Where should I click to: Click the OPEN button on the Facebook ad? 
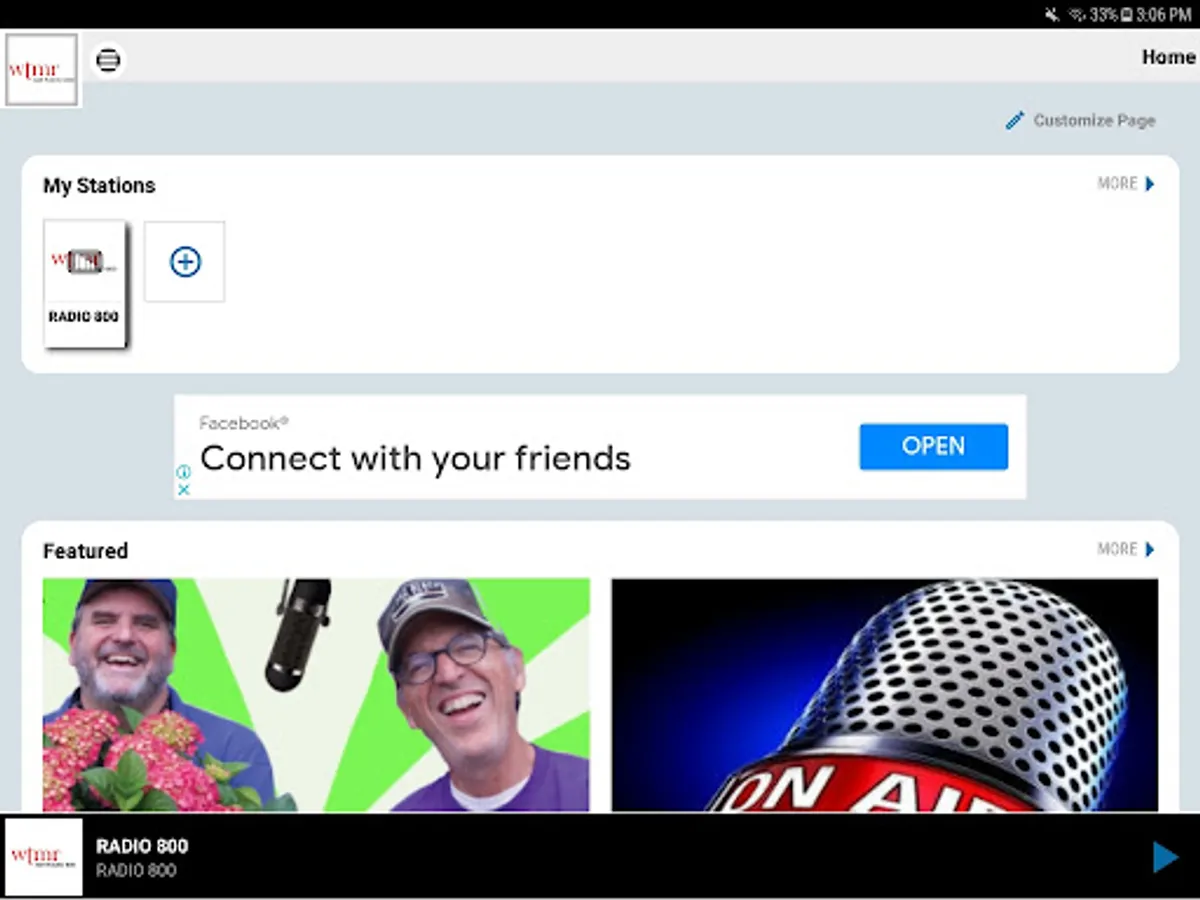click(933, 446)
